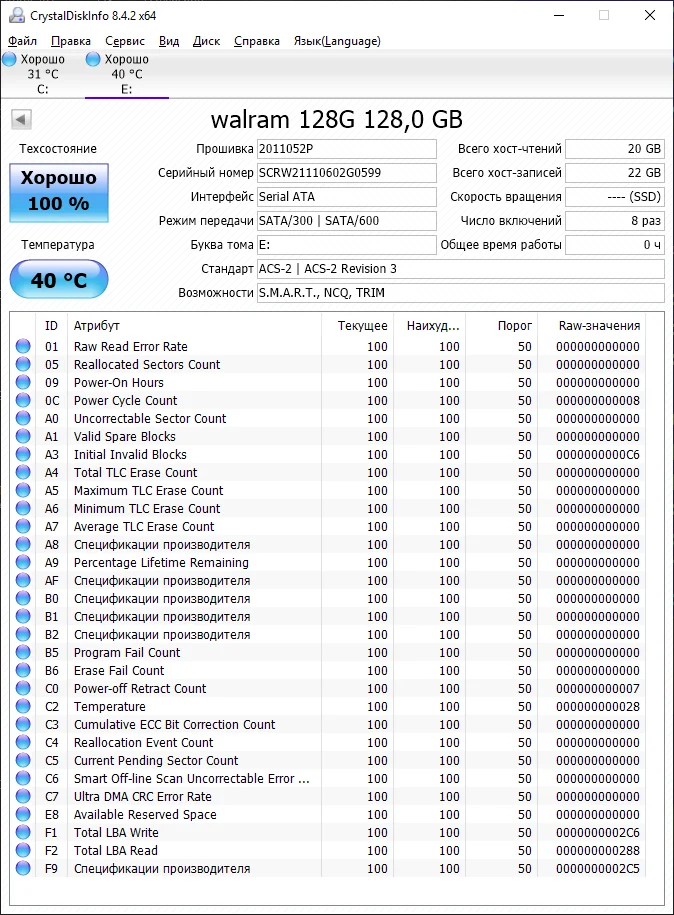
Task: Click the Порог column header
Action: pyautogui.click(x=502, y=326)
